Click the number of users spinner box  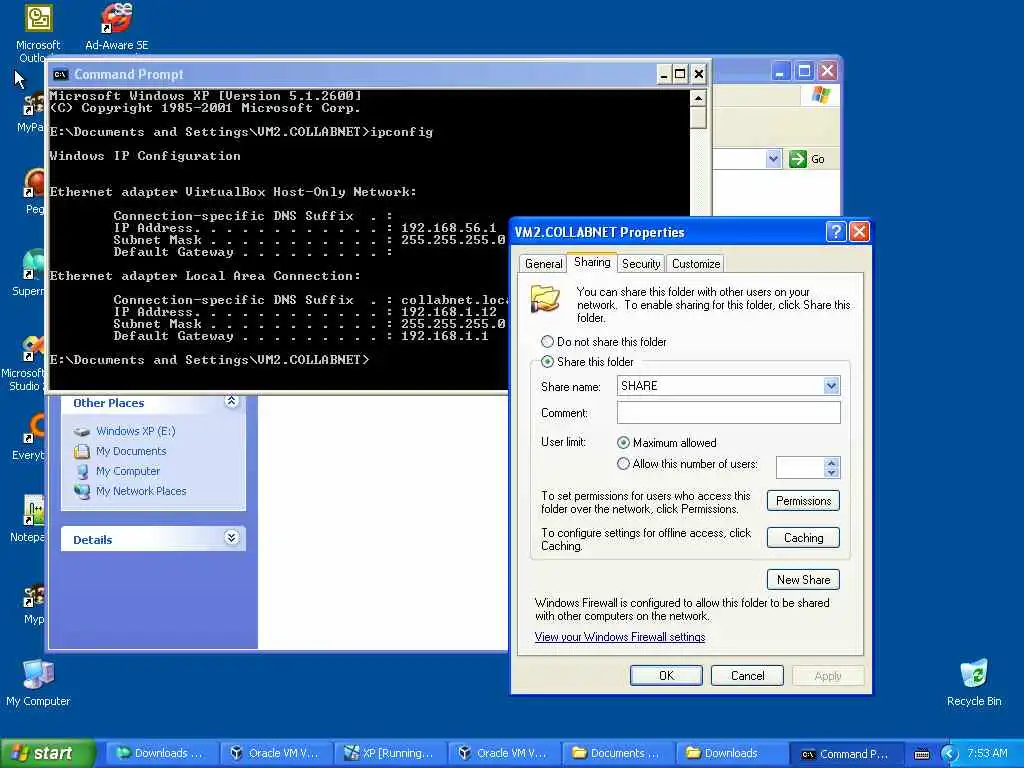point(807,468)
